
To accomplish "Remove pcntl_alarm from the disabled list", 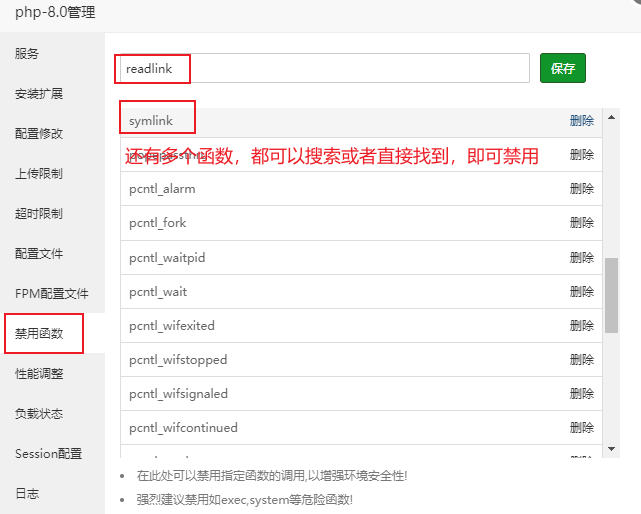I will [x=581, y=188].
